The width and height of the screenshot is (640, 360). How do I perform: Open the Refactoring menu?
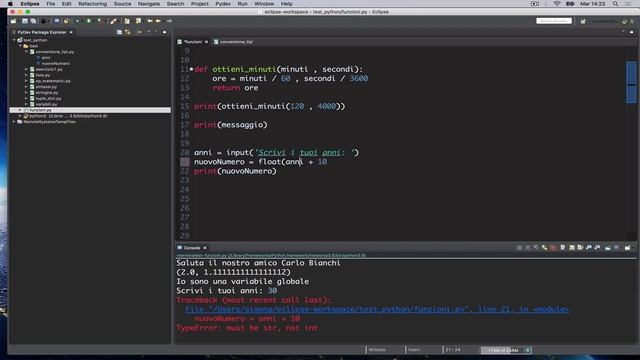92,4
